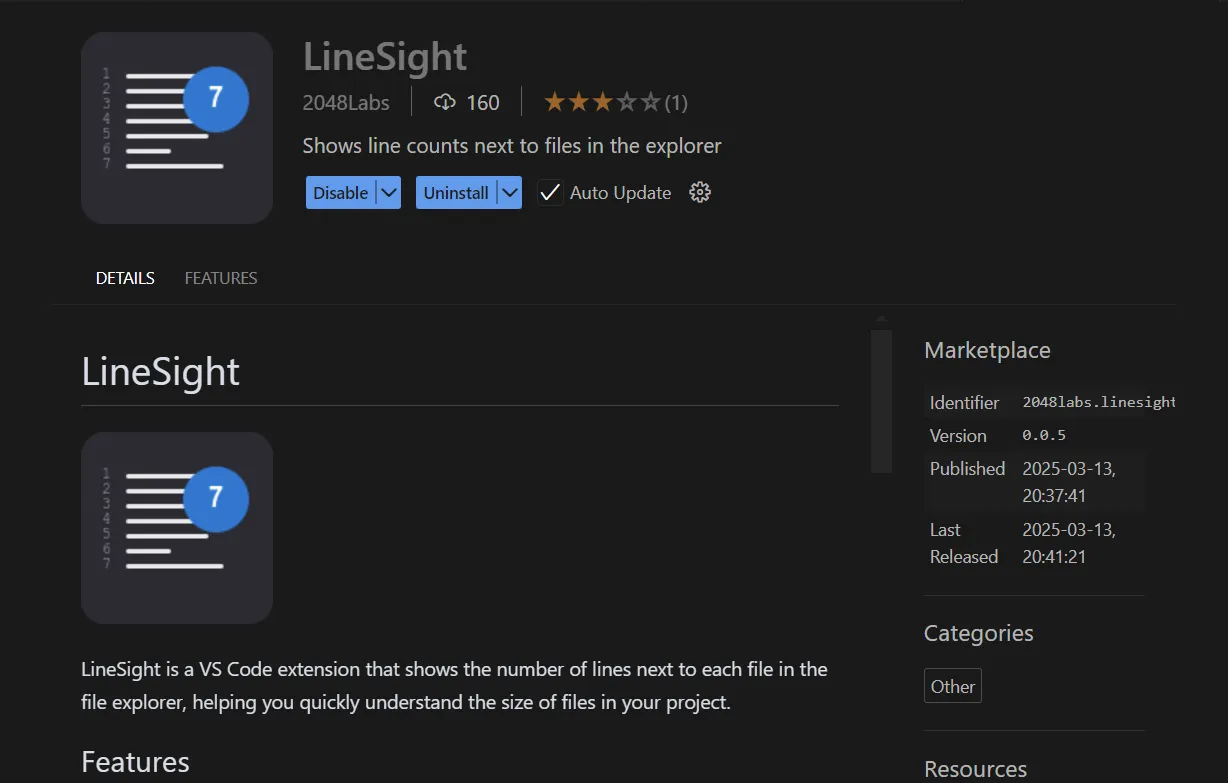Screen dimensions: 1228x783
Task: Click the Resources section heading
Action: (975, 769)
